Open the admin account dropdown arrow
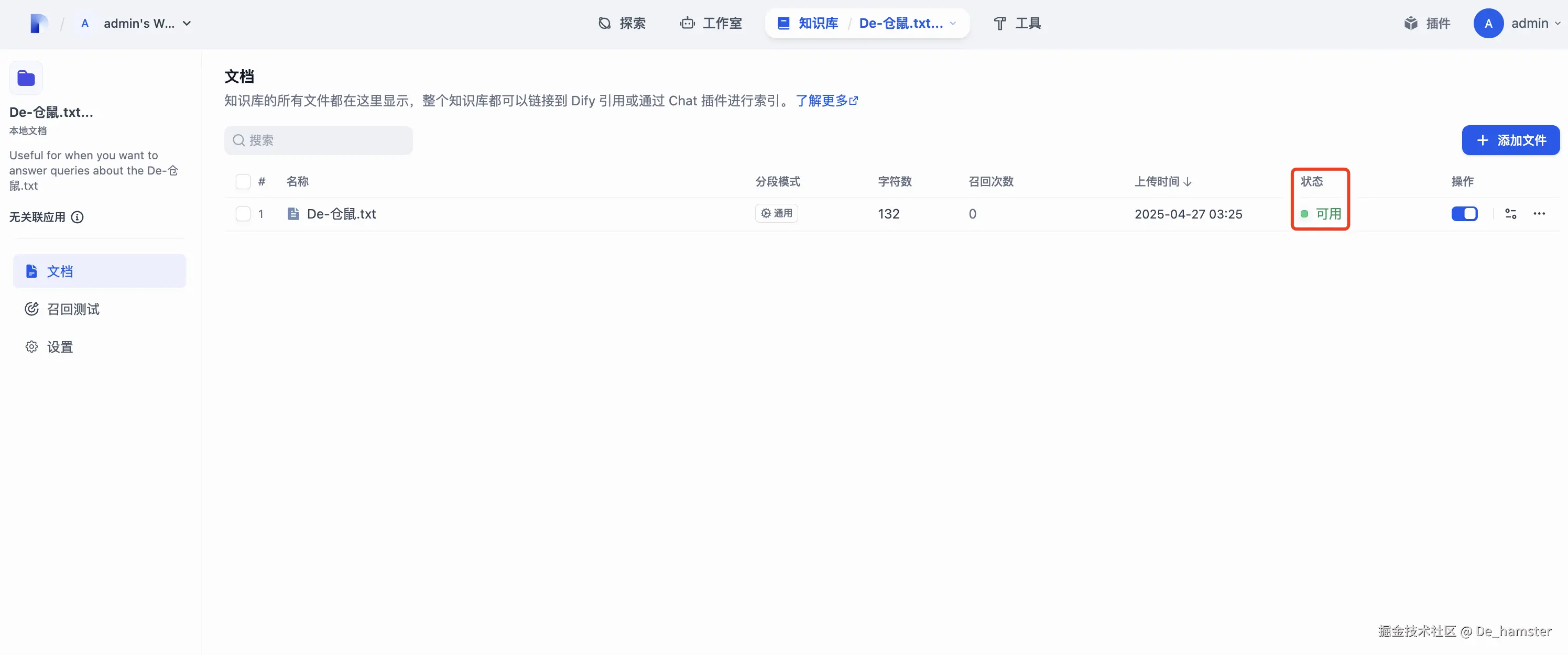 pos(1558,24)
